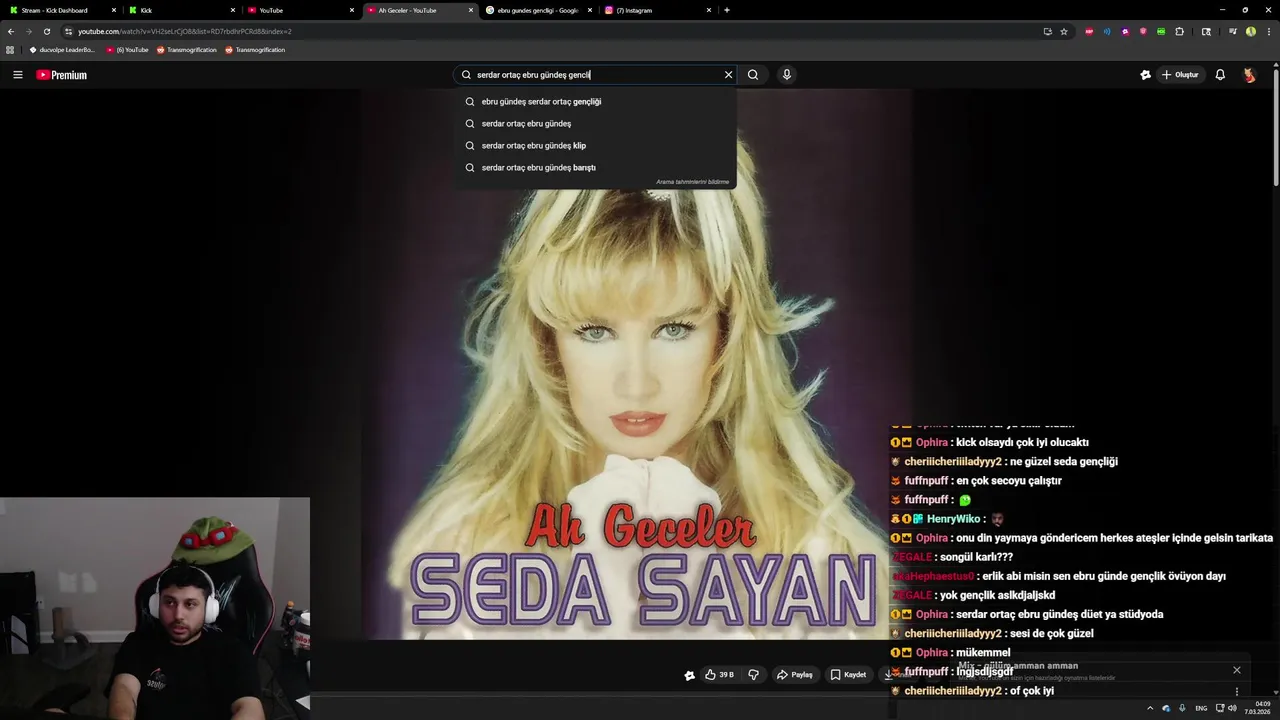Pick suggestion "serdar ortaç ebru gündeş barıştı"

pyautogui.click(x=596, y=167)
